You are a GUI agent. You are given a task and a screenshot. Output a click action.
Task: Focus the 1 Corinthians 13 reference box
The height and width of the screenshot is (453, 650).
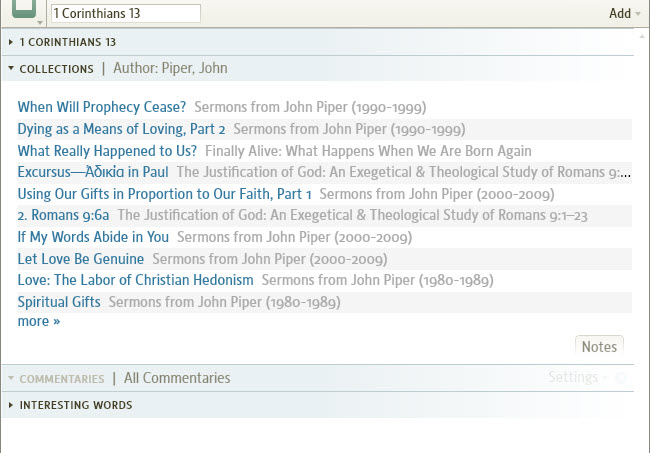(x=126, y=13)
